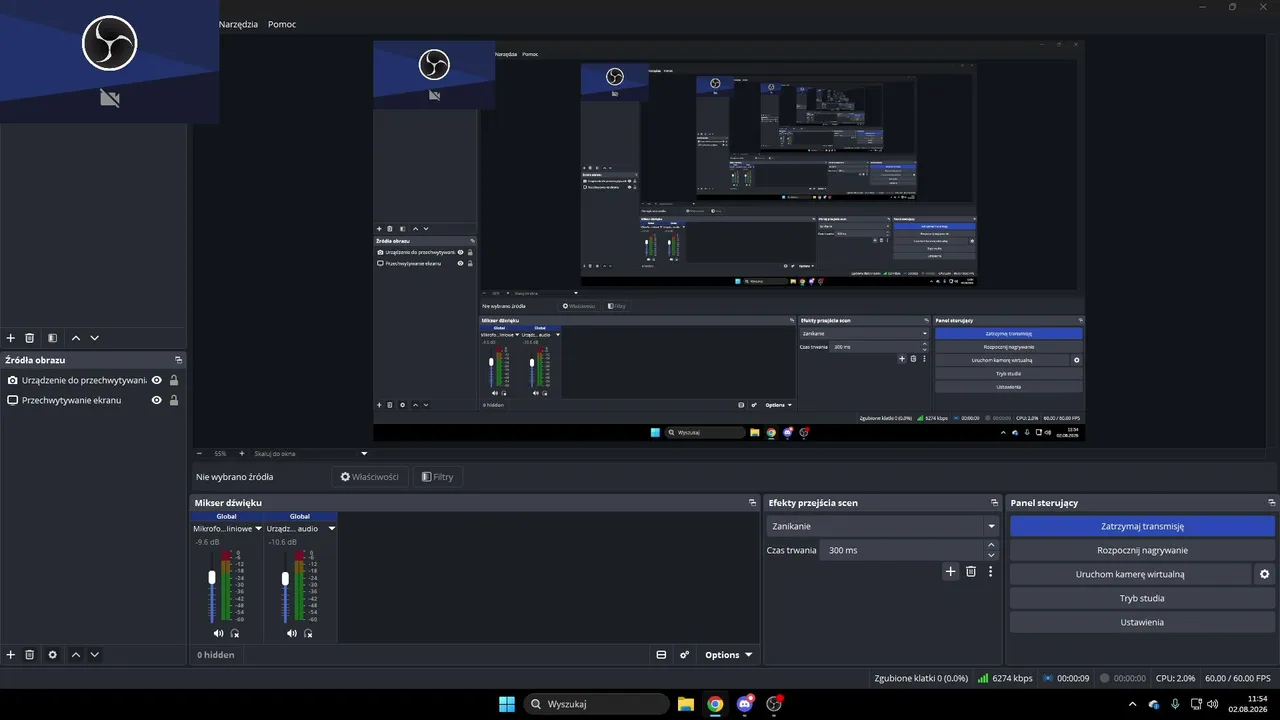Add a new source in Źródła obrazu toolbar
This screenshot has width=1280, height=720.
11,655
